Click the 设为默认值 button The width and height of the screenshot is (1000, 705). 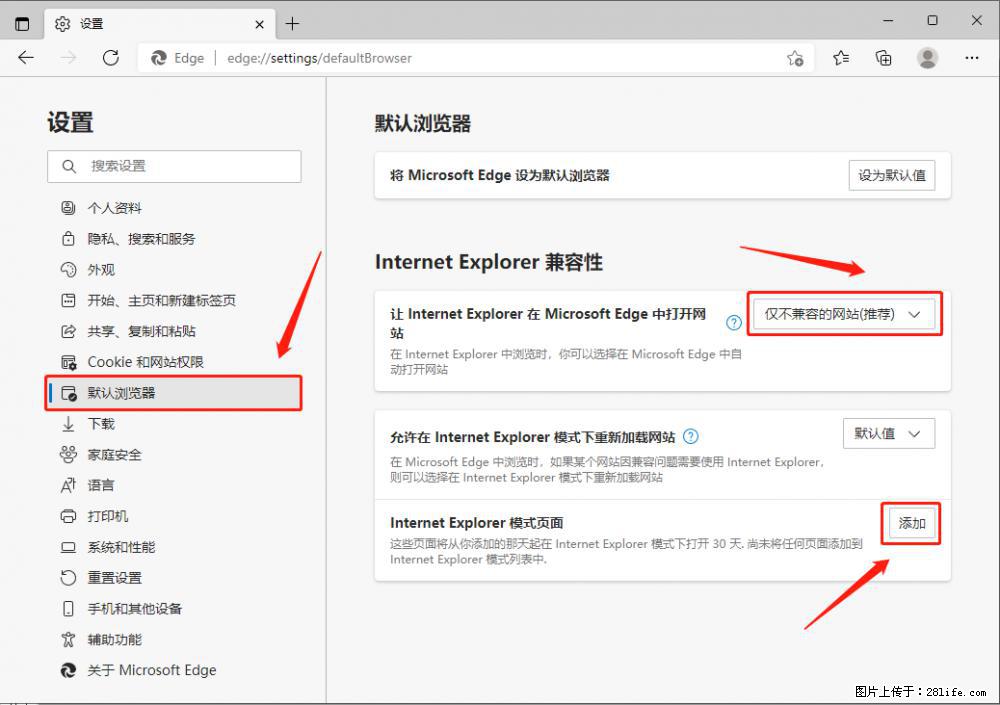tap(891, 175)
